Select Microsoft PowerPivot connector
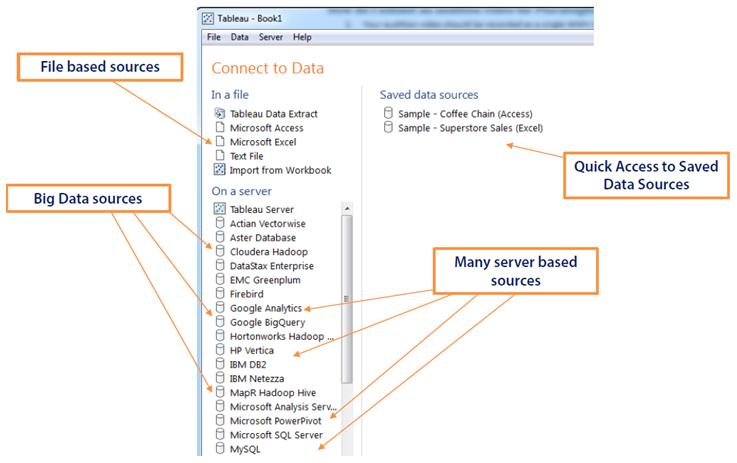Screen dimensions: 737x463 coord(275,421)
